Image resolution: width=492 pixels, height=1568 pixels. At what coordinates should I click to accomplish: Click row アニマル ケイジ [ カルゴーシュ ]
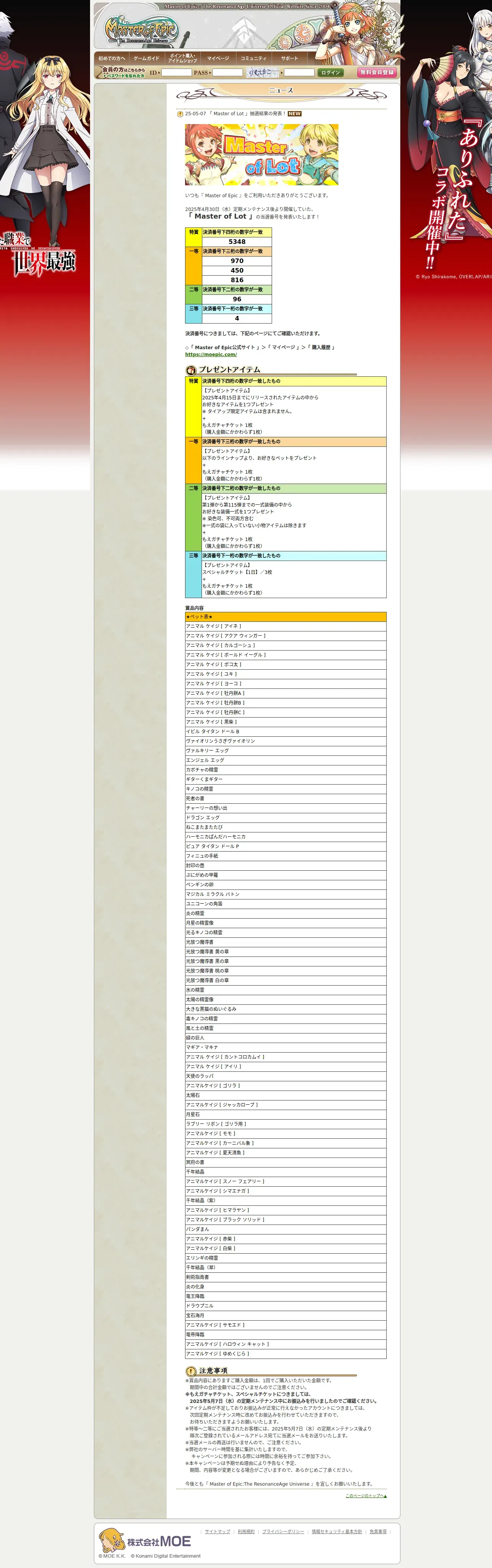tap(285, 645)
